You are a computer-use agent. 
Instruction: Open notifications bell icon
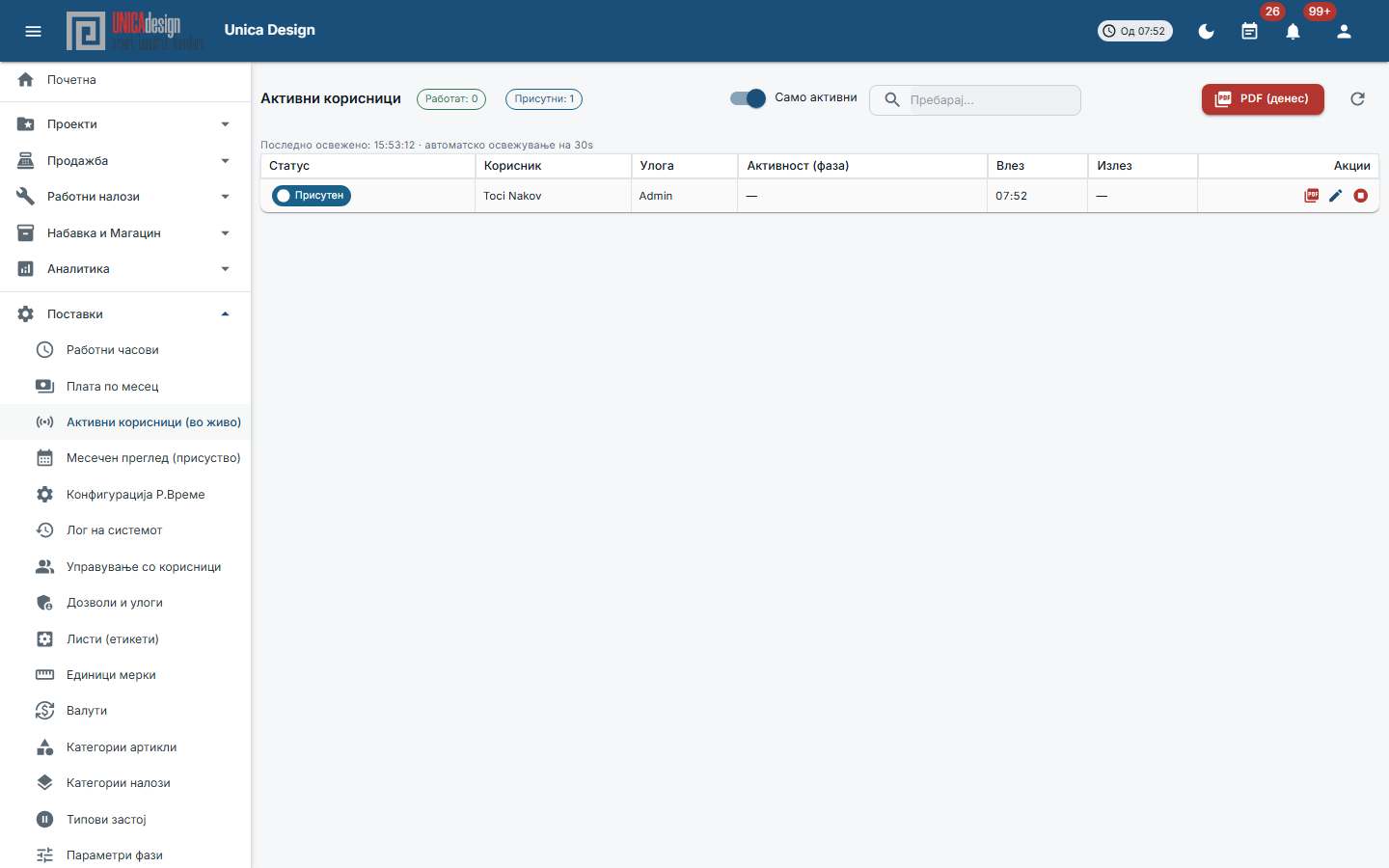point(1293,31)
